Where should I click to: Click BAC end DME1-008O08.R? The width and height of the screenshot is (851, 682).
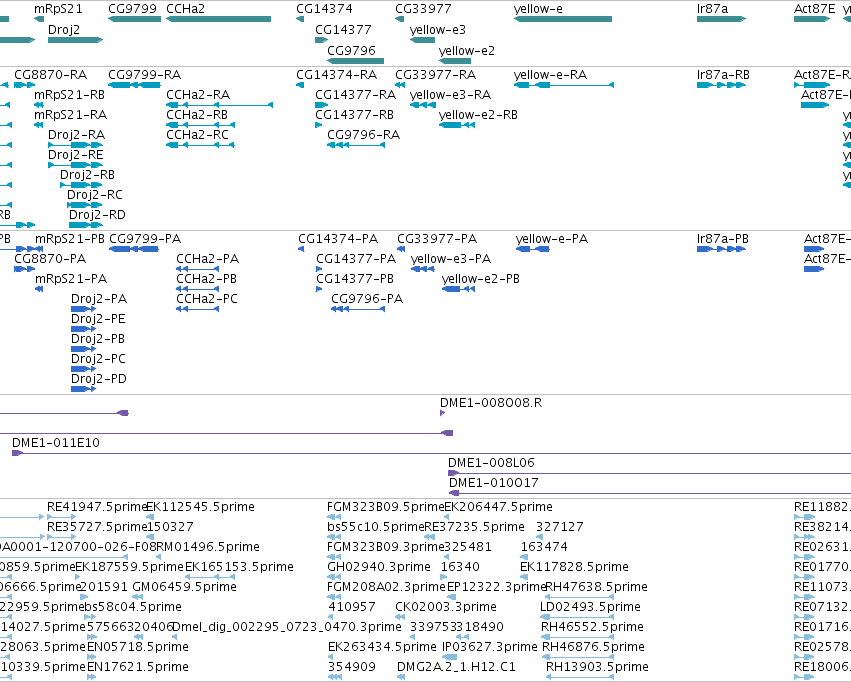click(x=443, y=413)
